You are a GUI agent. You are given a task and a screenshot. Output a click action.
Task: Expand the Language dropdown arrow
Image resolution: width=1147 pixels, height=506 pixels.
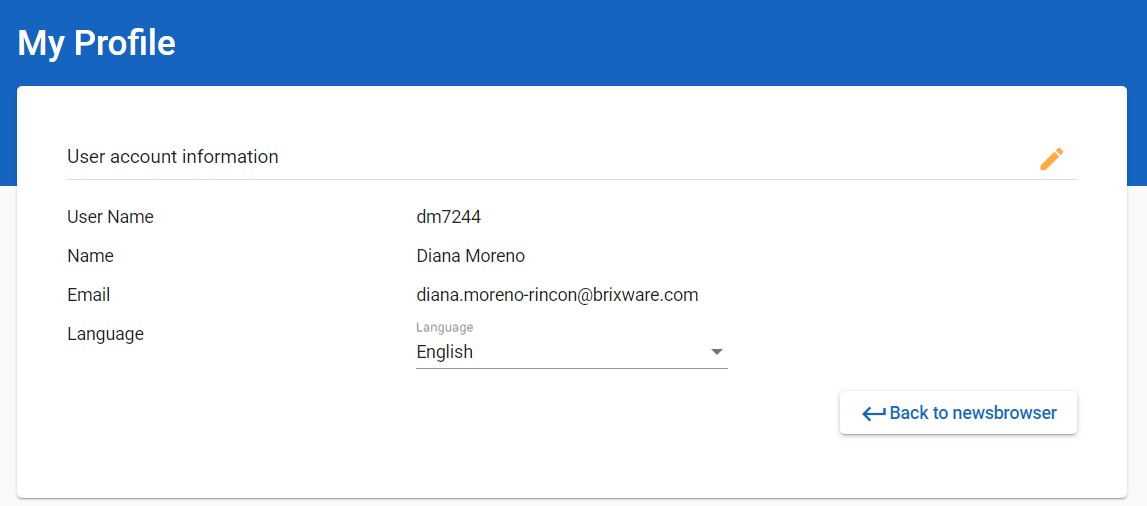[716, 352]
